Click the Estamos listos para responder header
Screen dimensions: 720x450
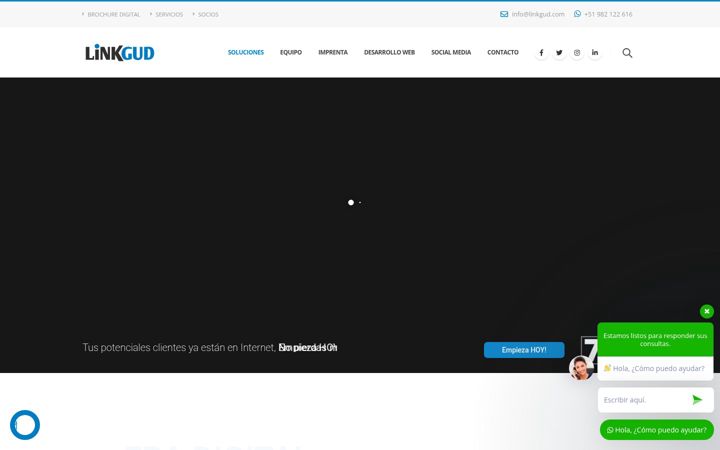click(655, 339)
